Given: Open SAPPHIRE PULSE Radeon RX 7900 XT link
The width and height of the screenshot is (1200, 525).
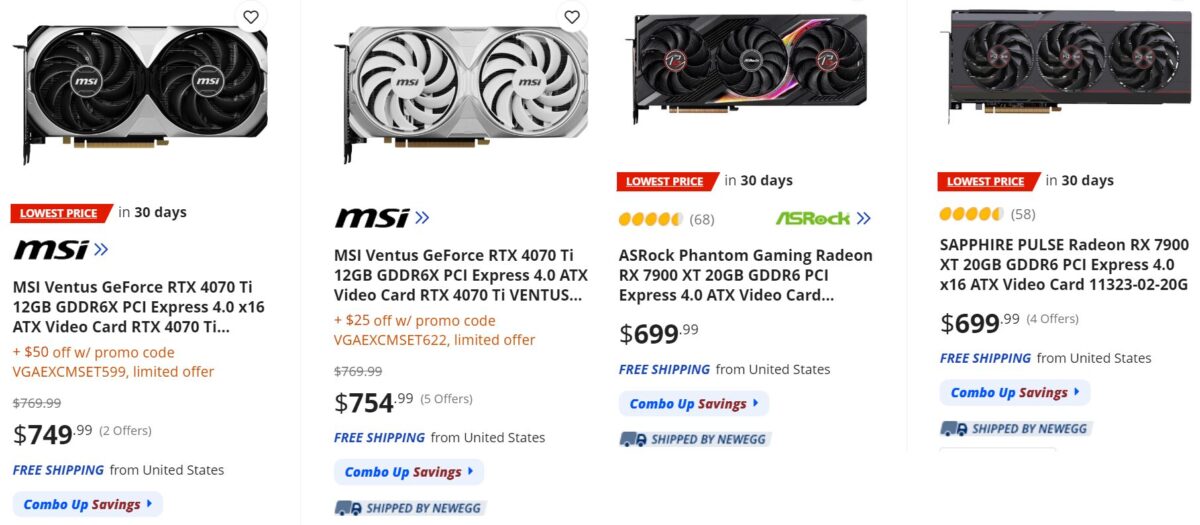Looking at the screenshot, I should point(1064,264).
